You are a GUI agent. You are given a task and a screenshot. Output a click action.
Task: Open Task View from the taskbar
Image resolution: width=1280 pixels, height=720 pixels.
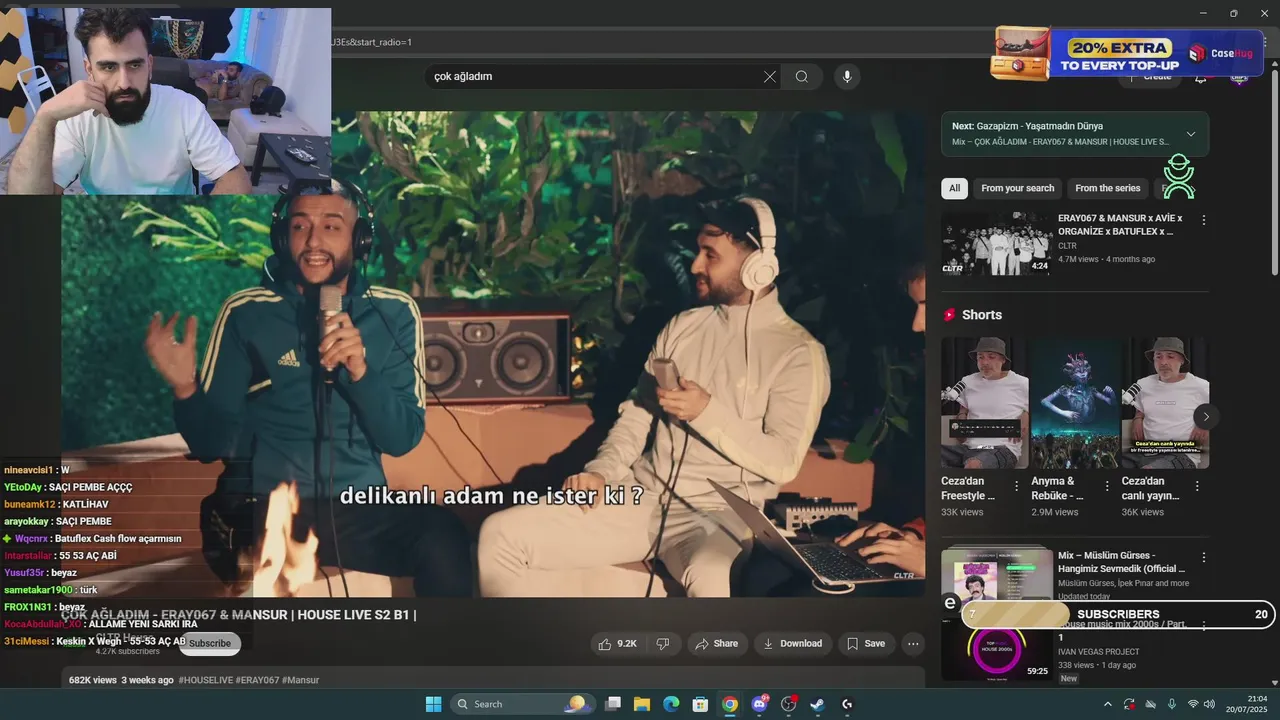click(613, 704)
